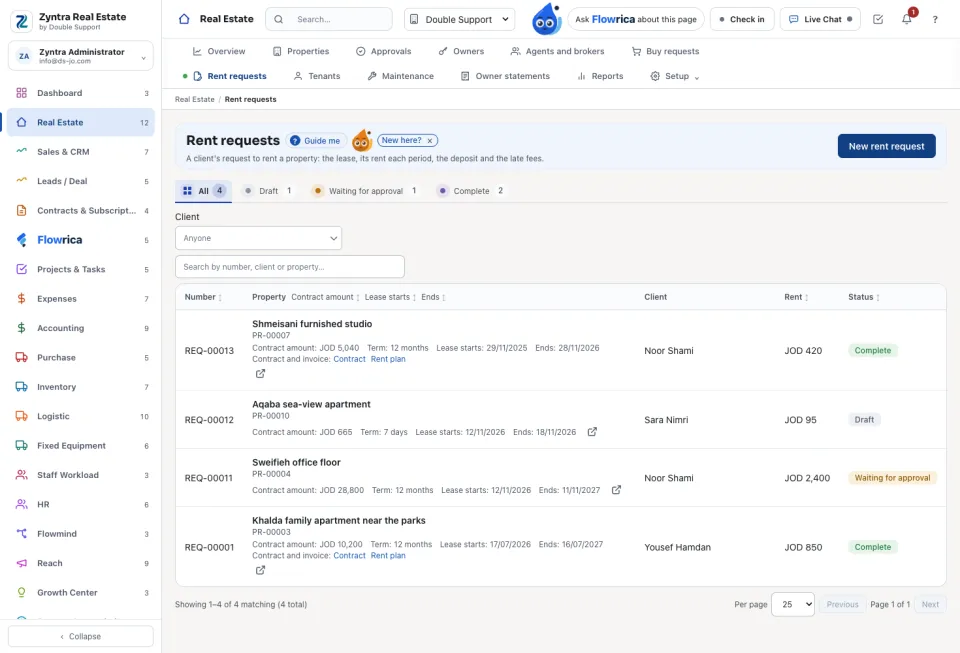Click the Guide me button

315,141
